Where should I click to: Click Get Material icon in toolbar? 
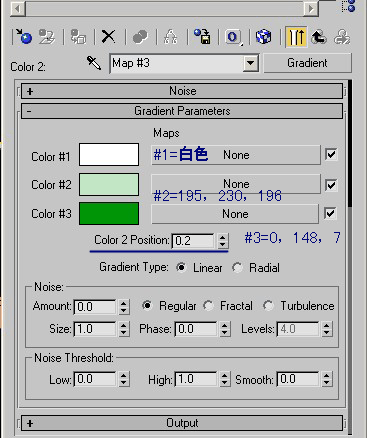pyautogui.click(x=24, y=36)
